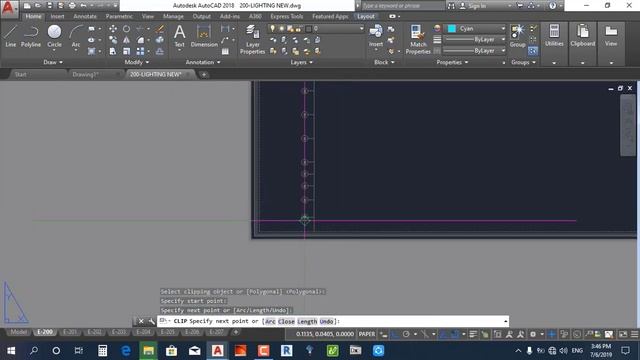This screenshot has height=360, width=640.
Task: Click the Plot printer icon in quick access toolbar
Action: click(x=72, y=6)
